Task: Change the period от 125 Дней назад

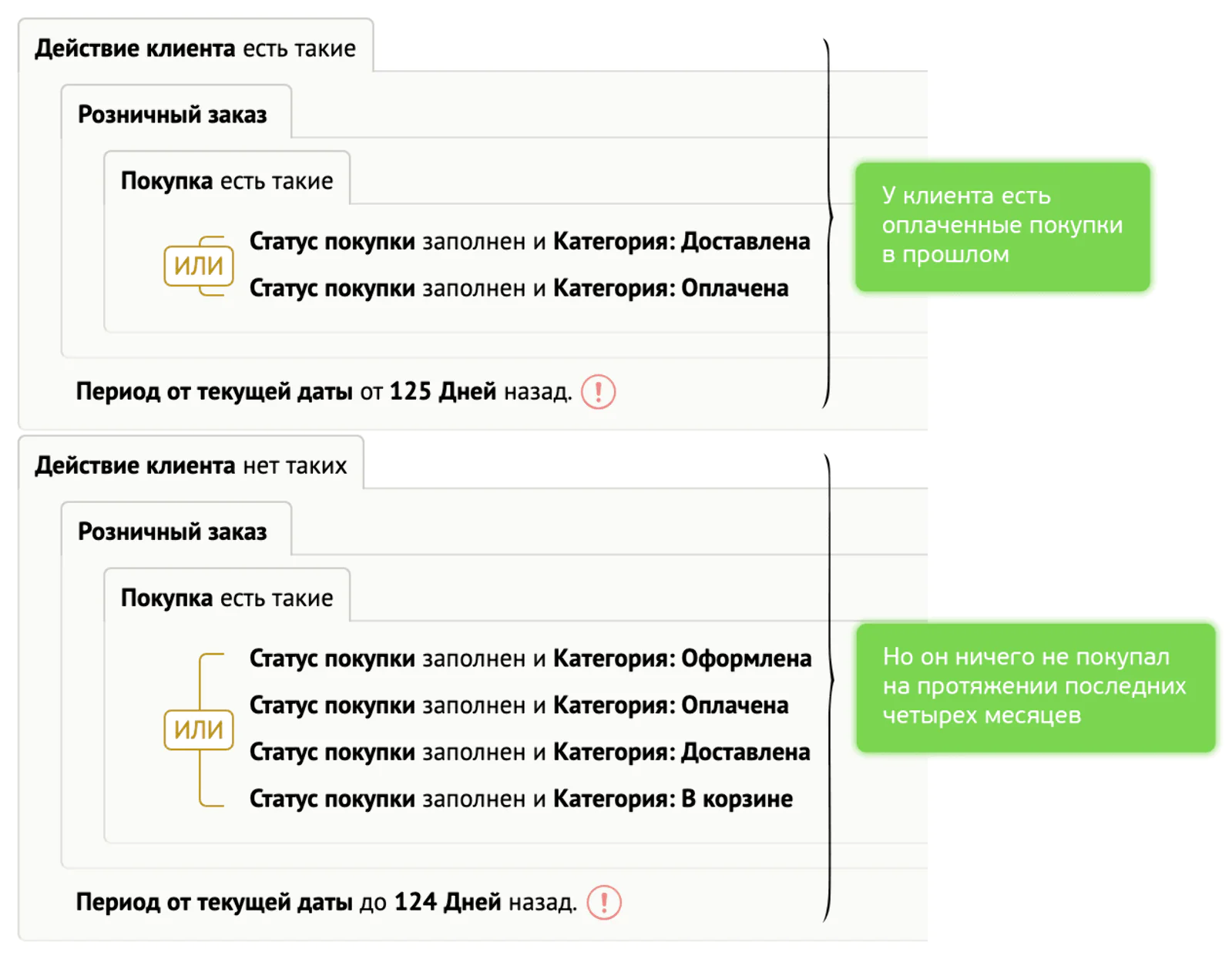Action: point(324,392)
